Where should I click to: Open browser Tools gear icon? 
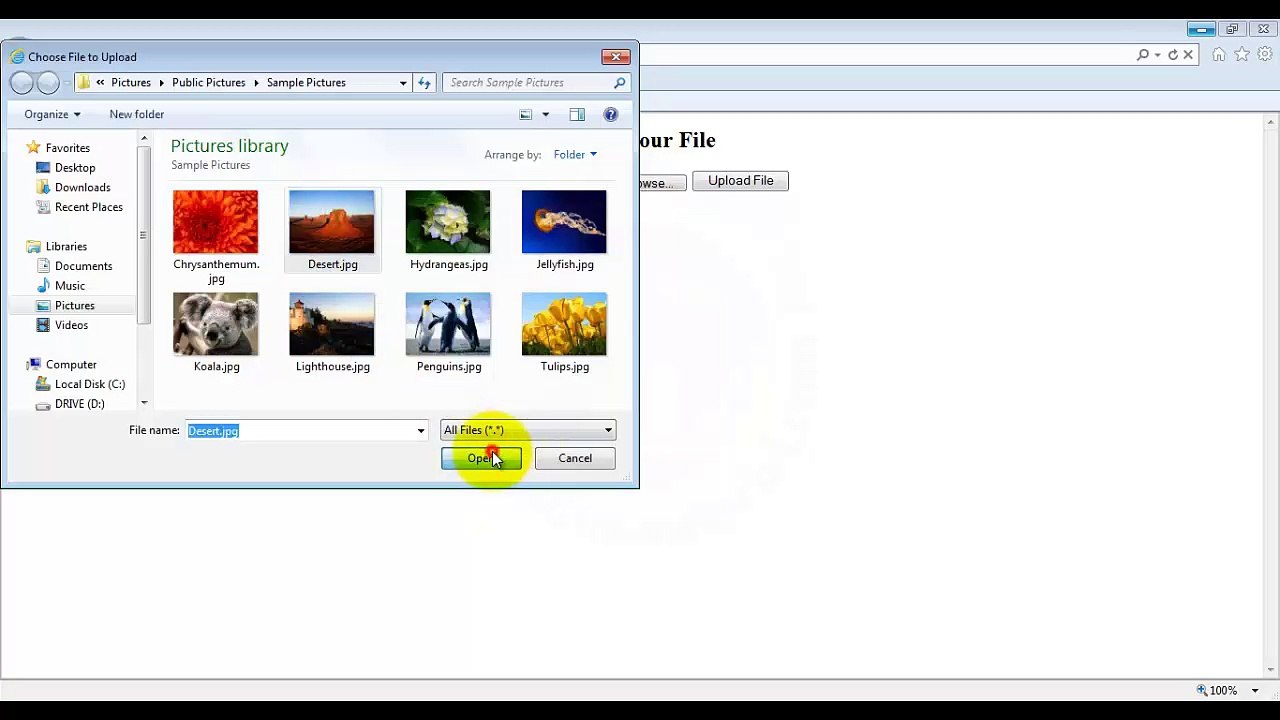[1264, 55]
